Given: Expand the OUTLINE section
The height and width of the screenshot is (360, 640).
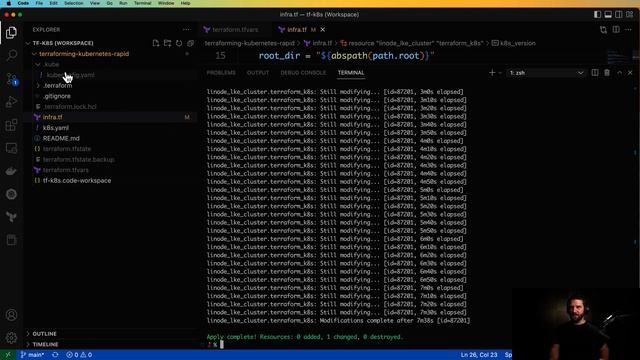Looking at the screenshot, I should [x=44, y=334].
